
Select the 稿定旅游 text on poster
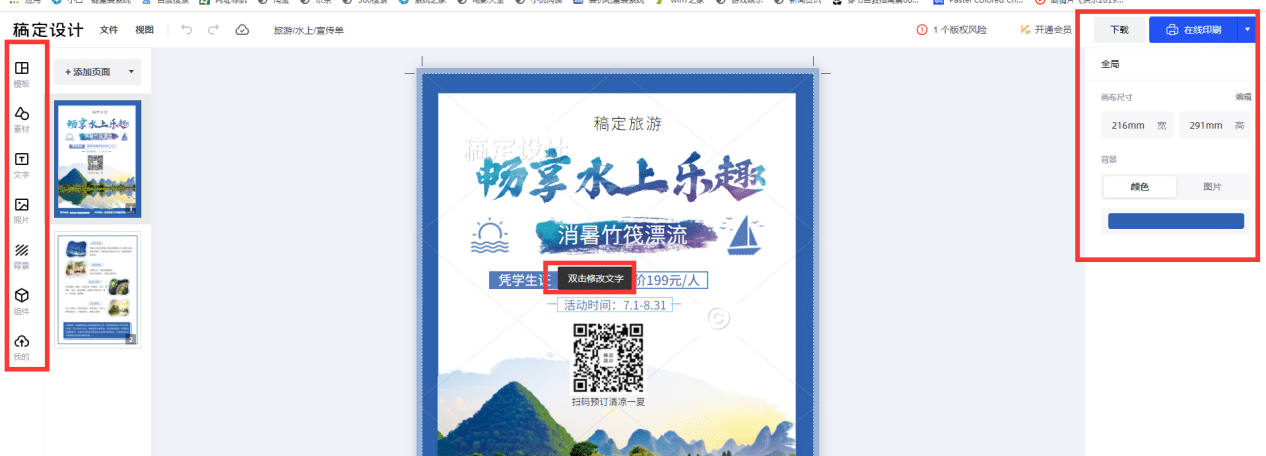[628, 123]
